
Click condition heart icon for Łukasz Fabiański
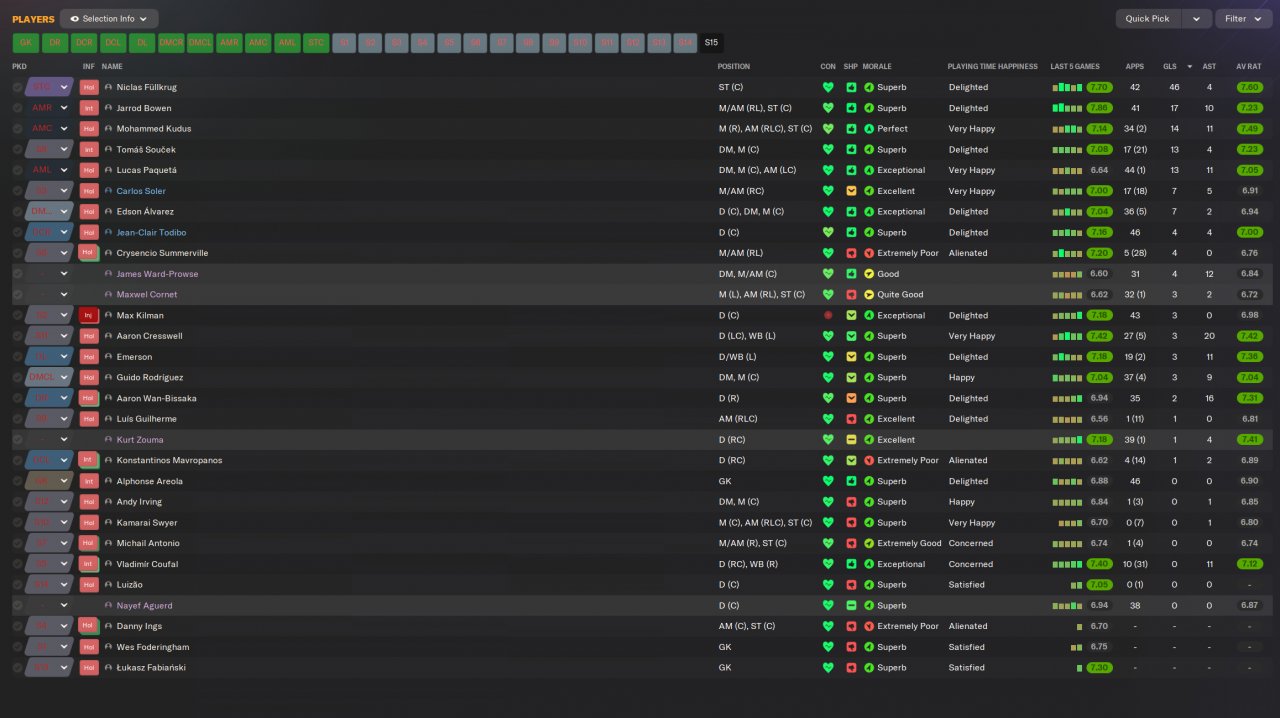coord(828,668)
